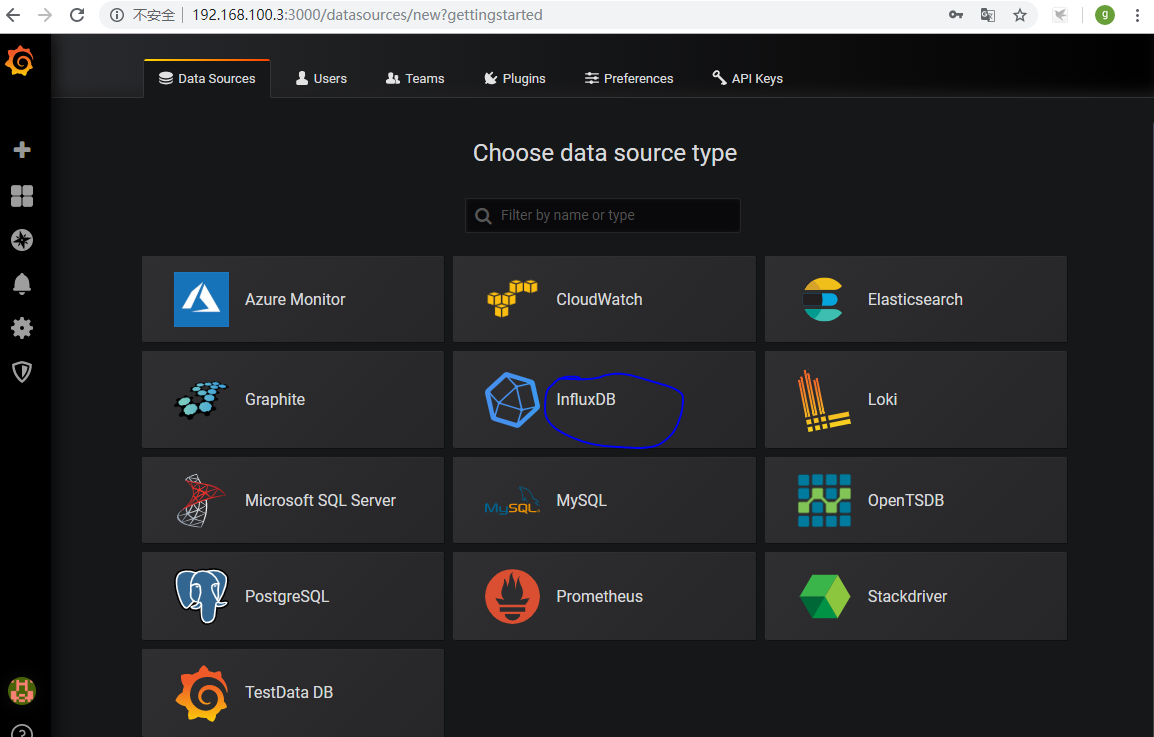Bookmark page with the star icon

point(1019,15)
